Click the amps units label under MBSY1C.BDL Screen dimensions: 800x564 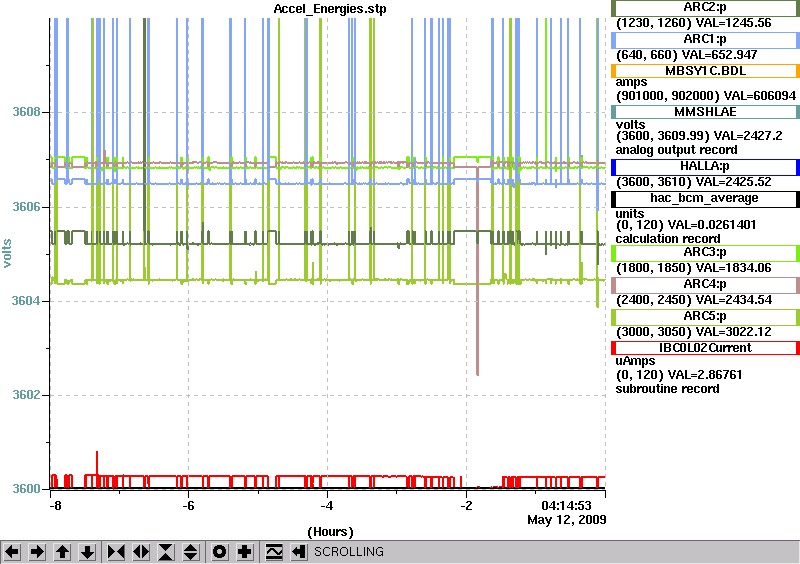click(x=631, y=82)
